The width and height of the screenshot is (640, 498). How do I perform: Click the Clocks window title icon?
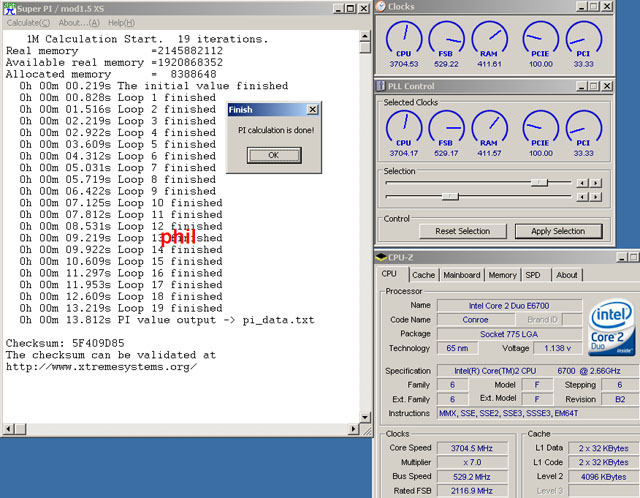tap(381, 7)
